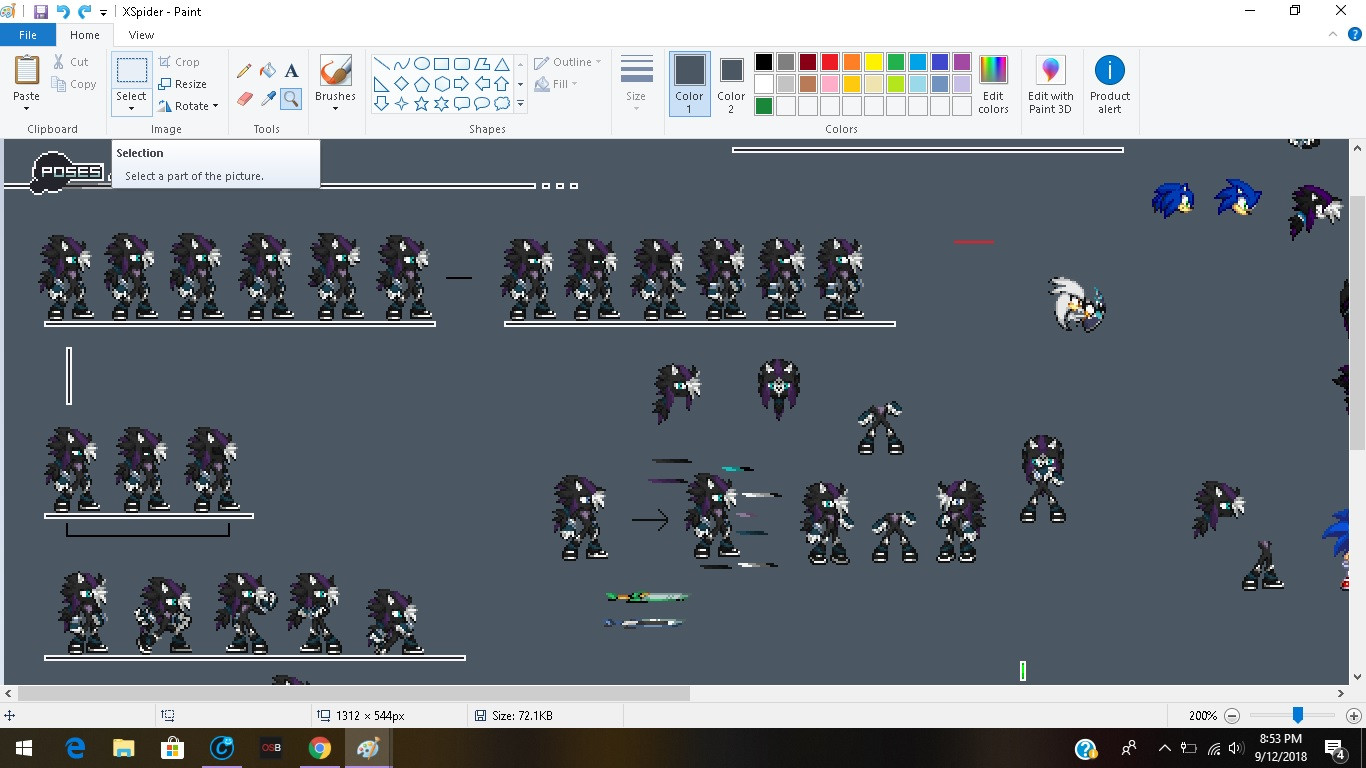
Task: Choose the Diamond shape
Action: [401, 84]
